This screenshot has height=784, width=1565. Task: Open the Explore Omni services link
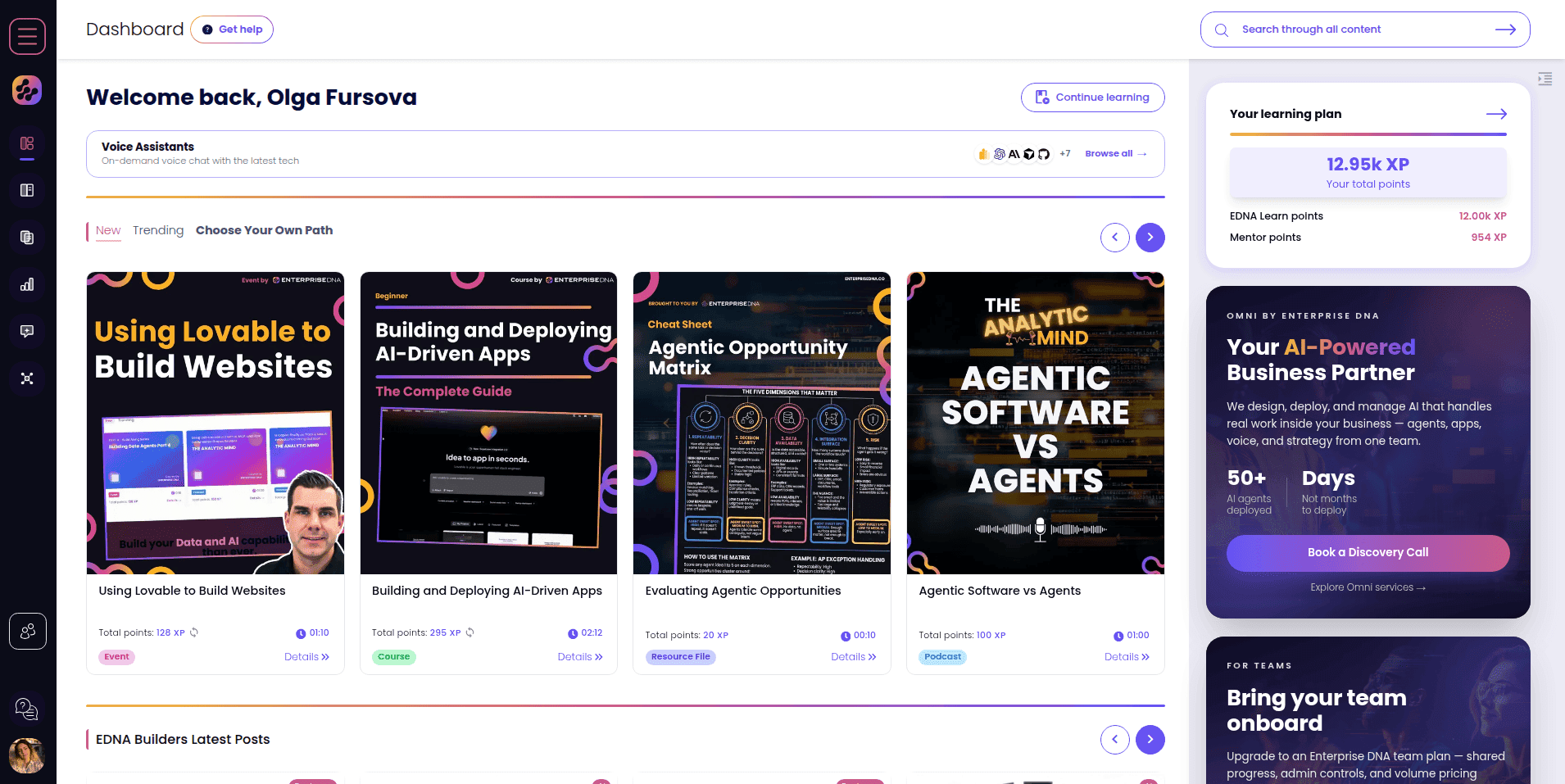(x=1368, y=587)
